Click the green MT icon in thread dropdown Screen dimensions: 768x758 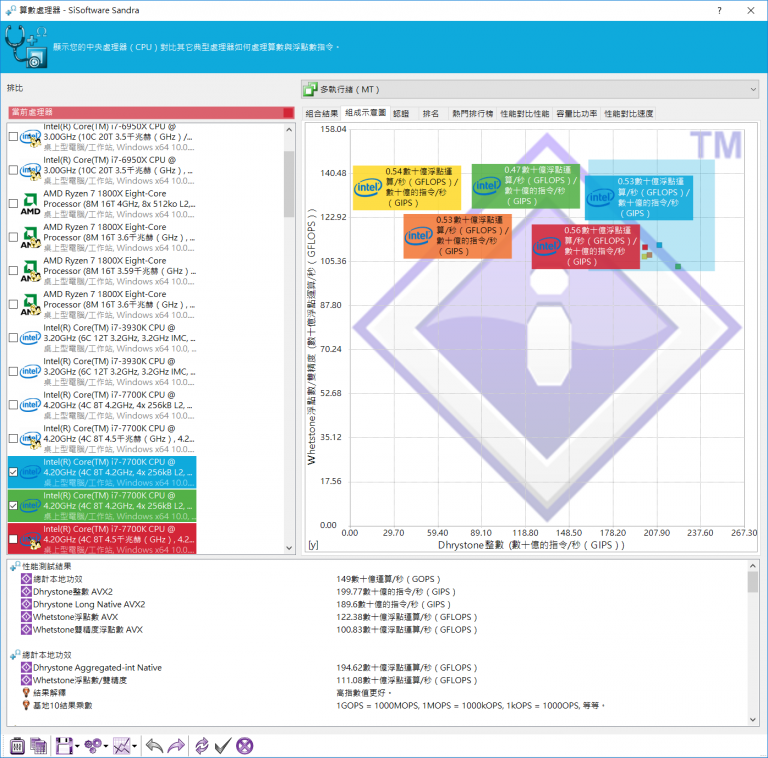tap(311, 90)
